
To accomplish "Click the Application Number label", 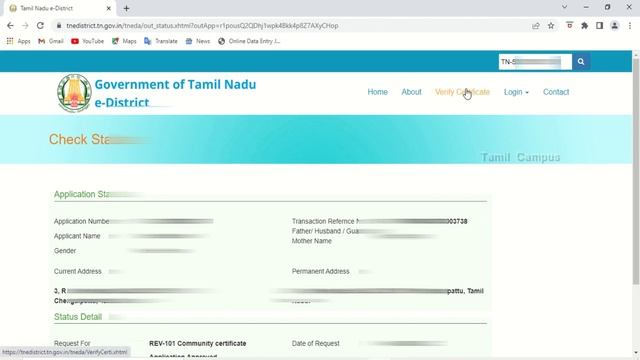I will 82,221.
